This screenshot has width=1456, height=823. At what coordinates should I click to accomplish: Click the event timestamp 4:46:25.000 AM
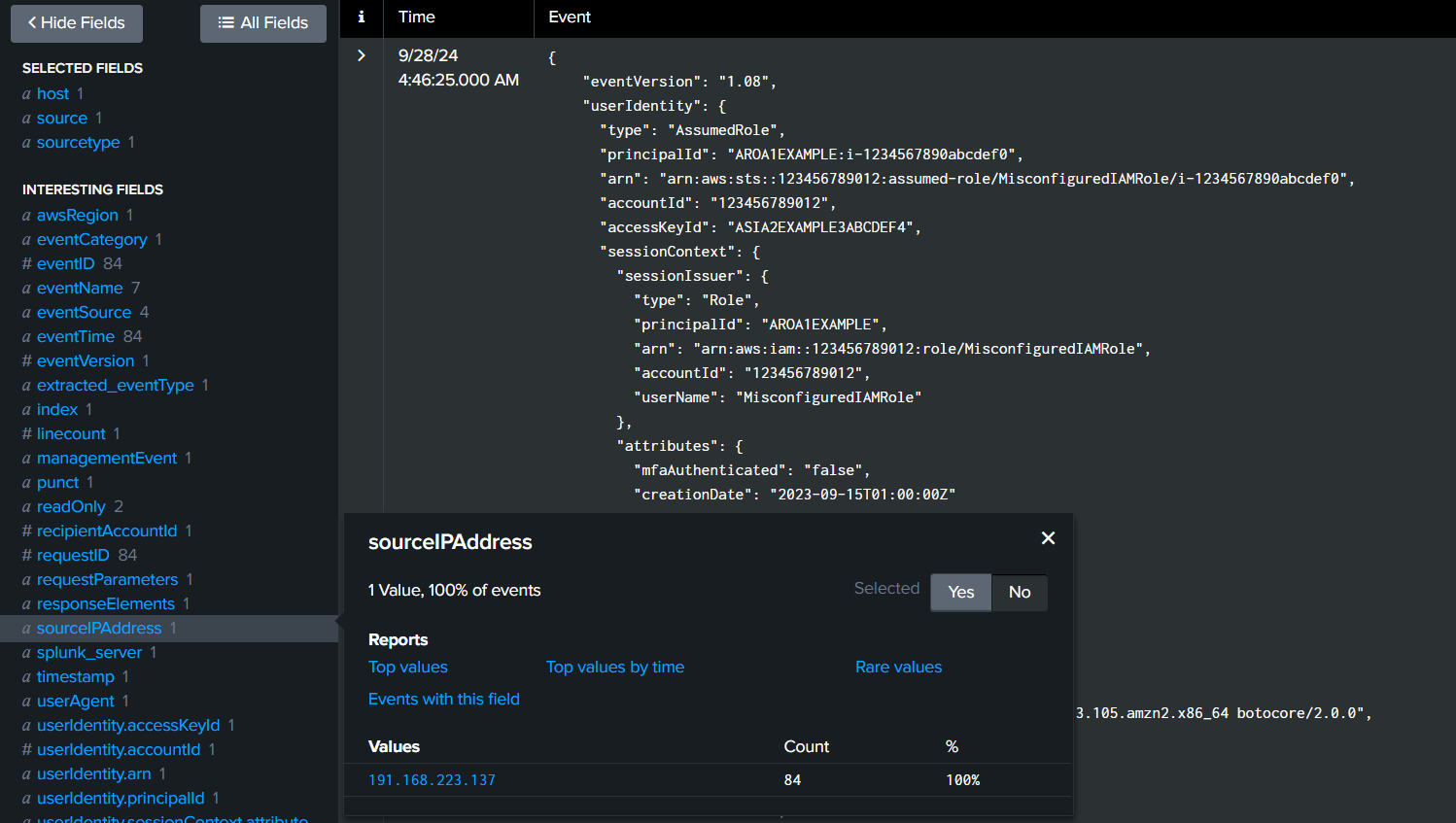point(459,80)
